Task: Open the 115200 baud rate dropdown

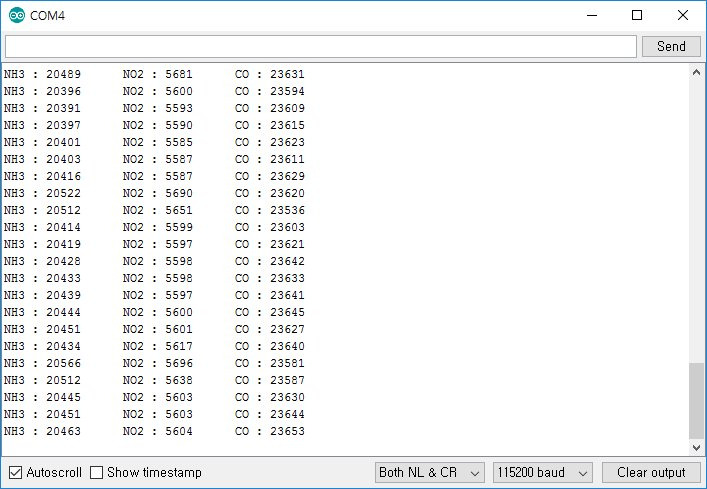Action: [x=542, y=472]
